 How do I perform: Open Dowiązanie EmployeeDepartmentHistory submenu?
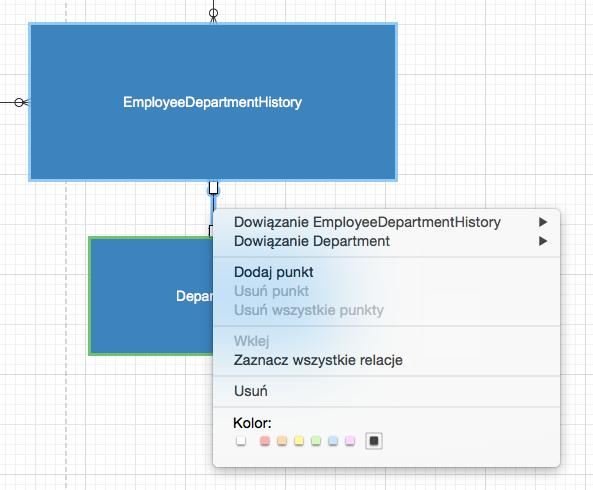point(387,222)
